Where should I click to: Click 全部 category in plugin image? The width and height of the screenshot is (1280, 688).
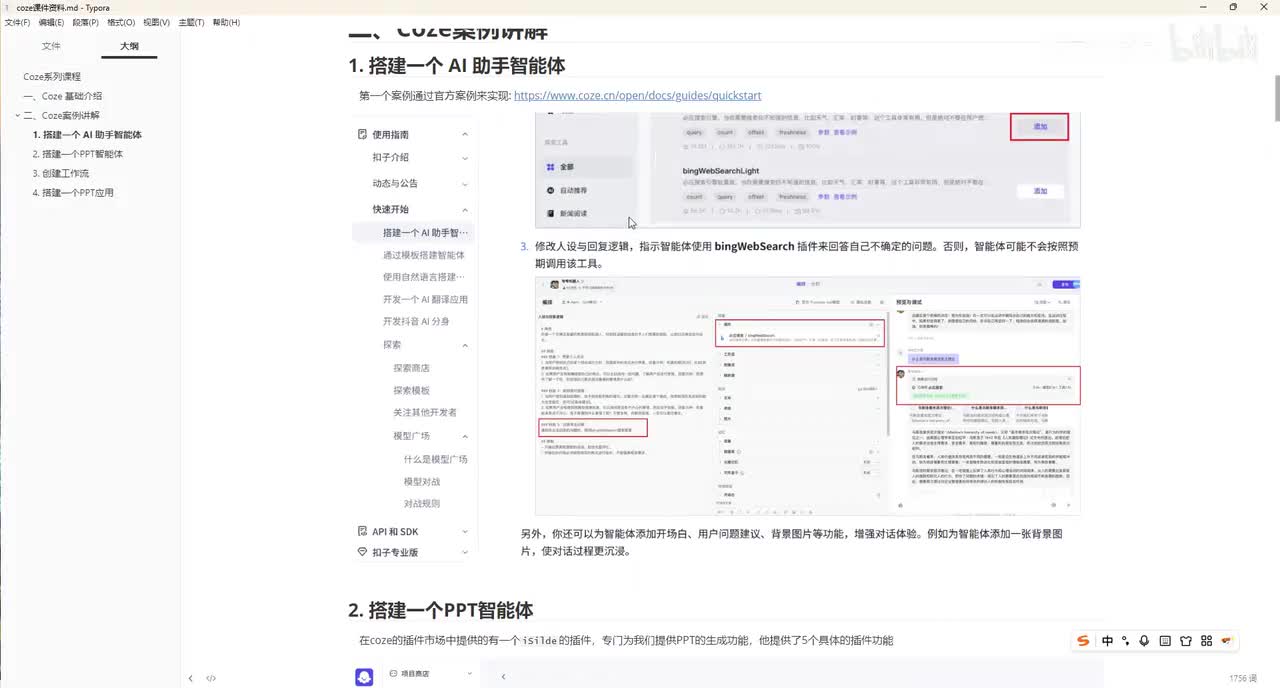click(567, 167)
